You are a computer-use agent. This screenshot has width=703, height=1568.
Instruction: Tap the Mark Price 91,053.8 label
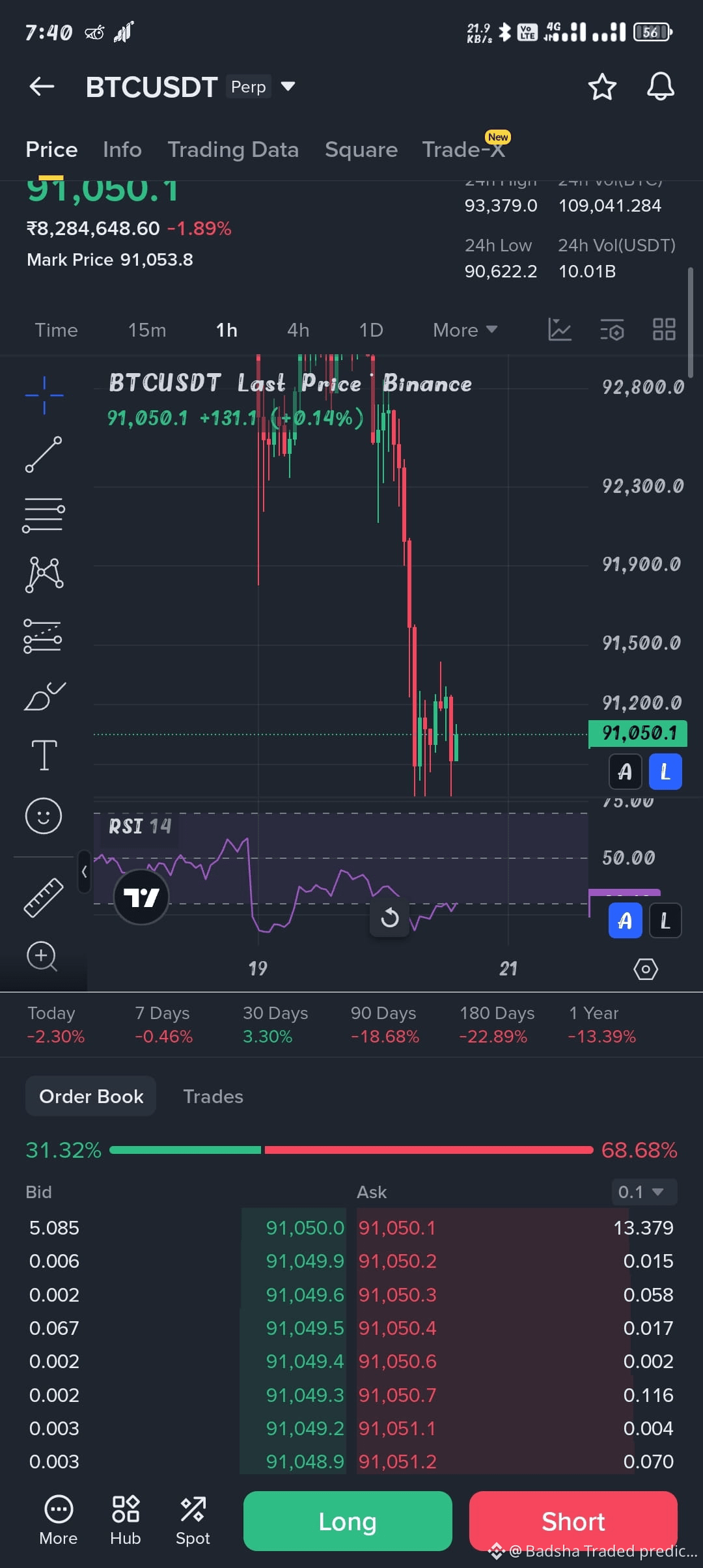(110, 260)
